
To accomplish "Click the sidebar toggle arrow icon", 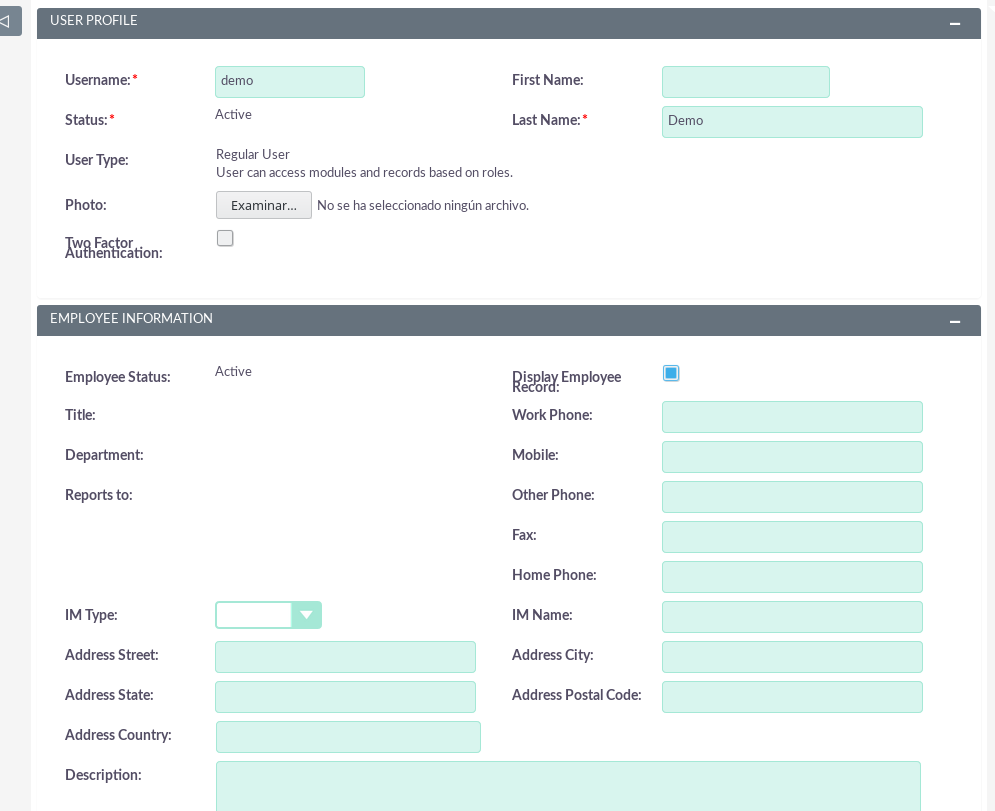I will point(6,21).
